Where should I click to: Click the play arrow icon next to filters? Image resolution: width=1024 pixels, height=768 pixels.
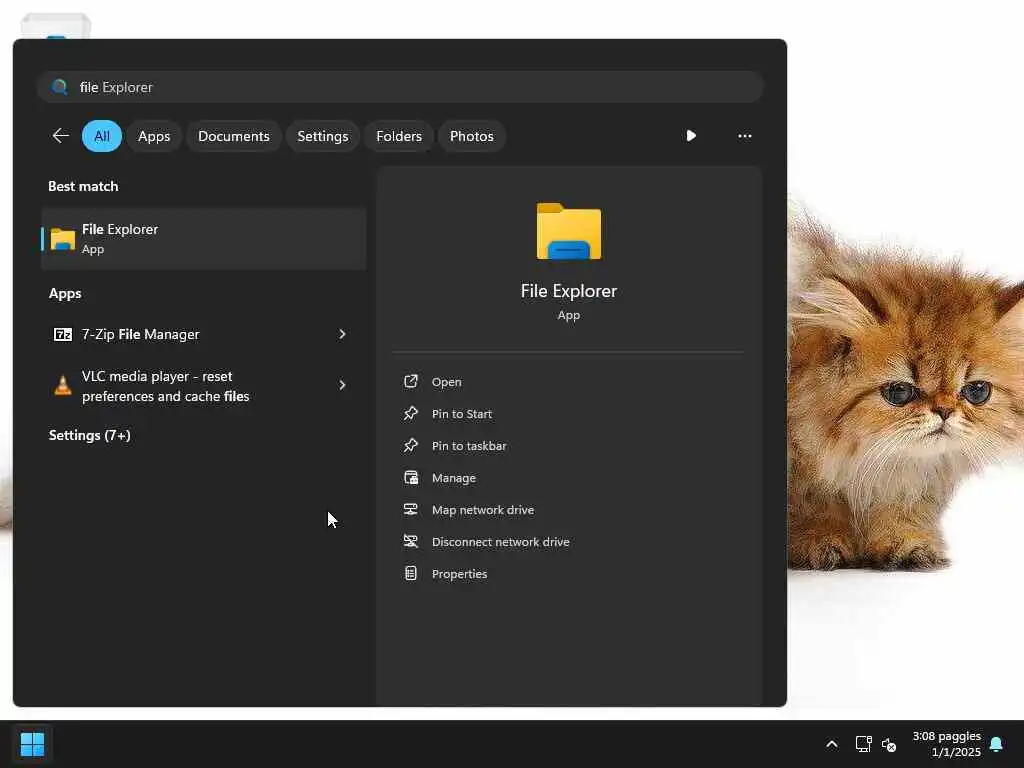tap(691, 136)
